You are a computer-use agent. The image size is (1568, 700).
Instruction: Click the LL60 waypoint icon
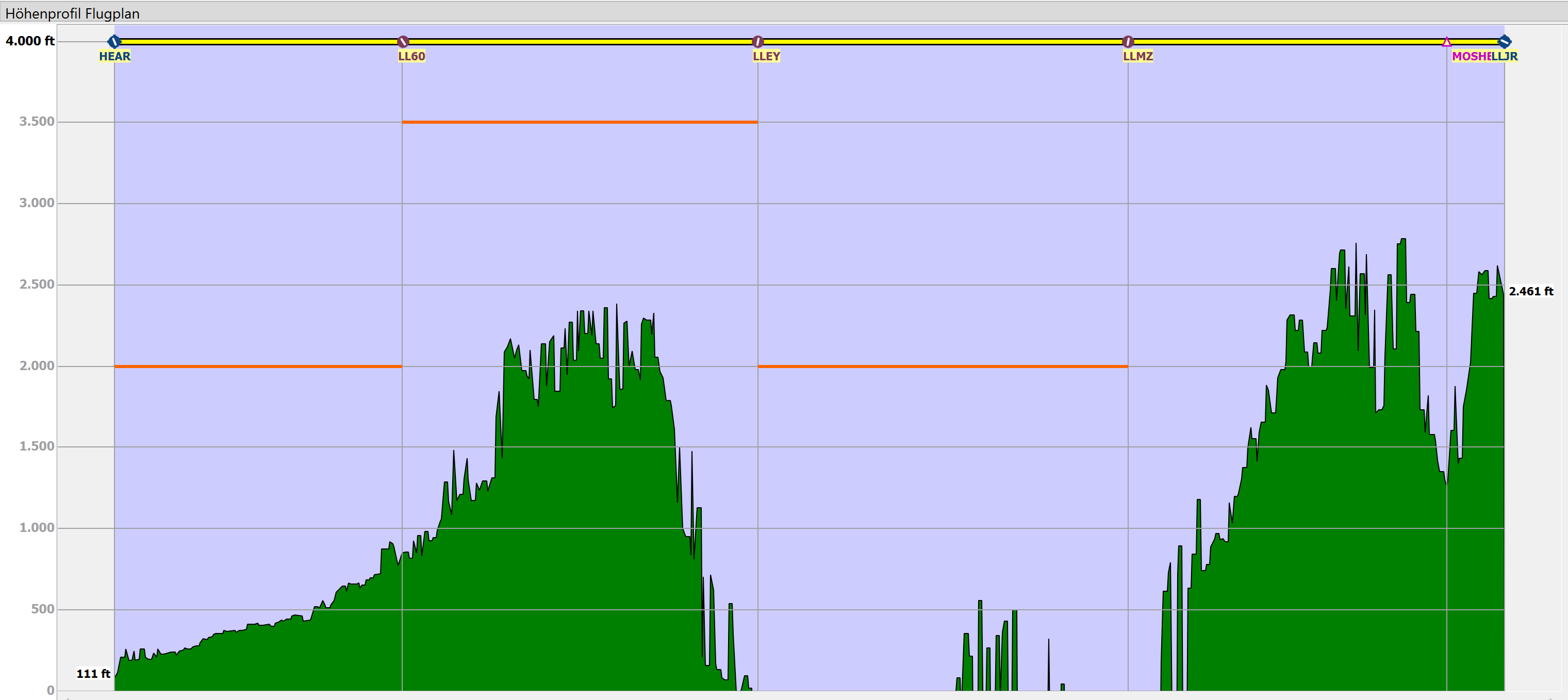tap(402, 41)
